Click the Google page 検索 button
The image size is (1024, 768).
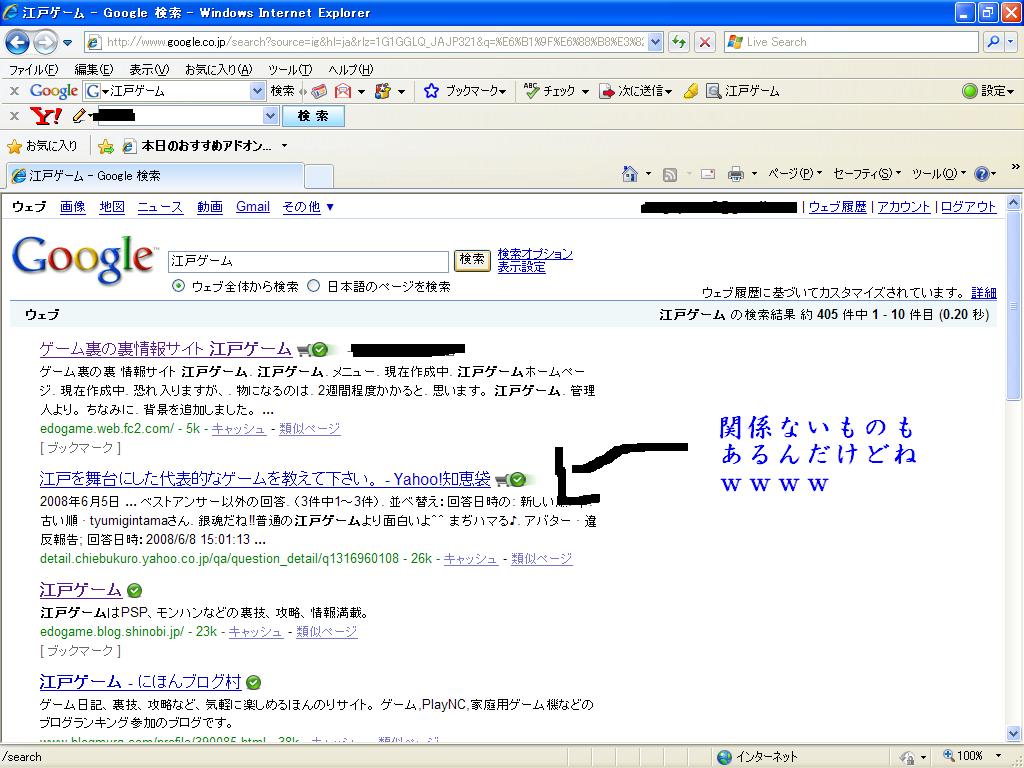(472, 260)
